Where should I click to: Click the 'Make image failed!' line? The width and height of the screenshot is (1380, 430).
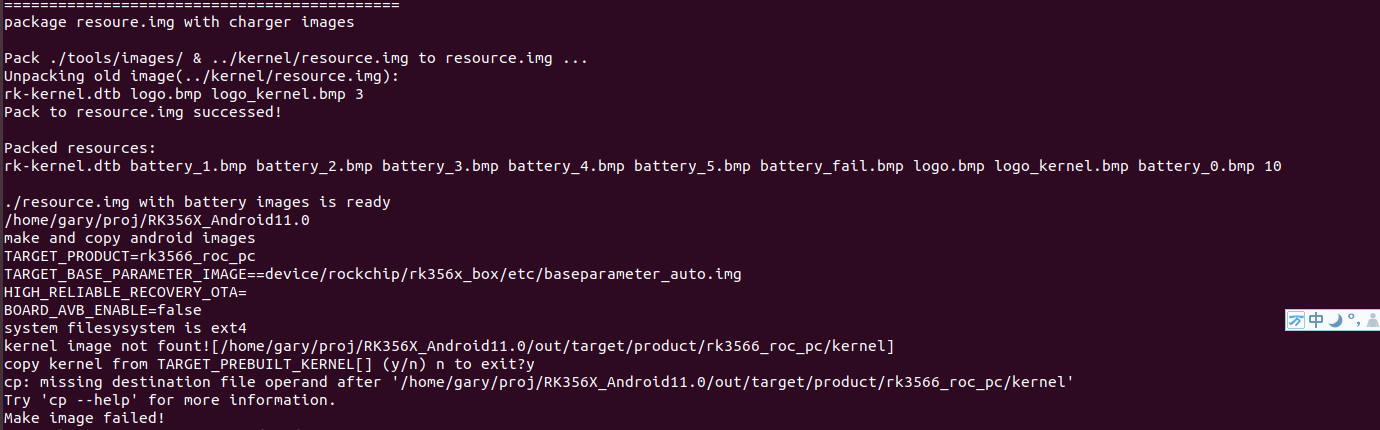[x=85, y=418]
